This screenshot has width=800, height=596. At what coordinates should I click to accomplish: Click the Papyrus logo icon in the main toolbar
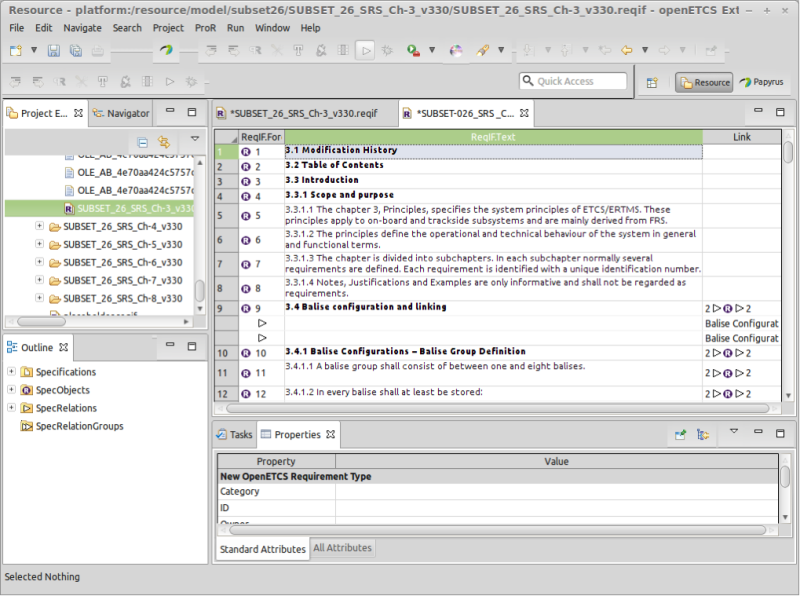tap(166, 50)
